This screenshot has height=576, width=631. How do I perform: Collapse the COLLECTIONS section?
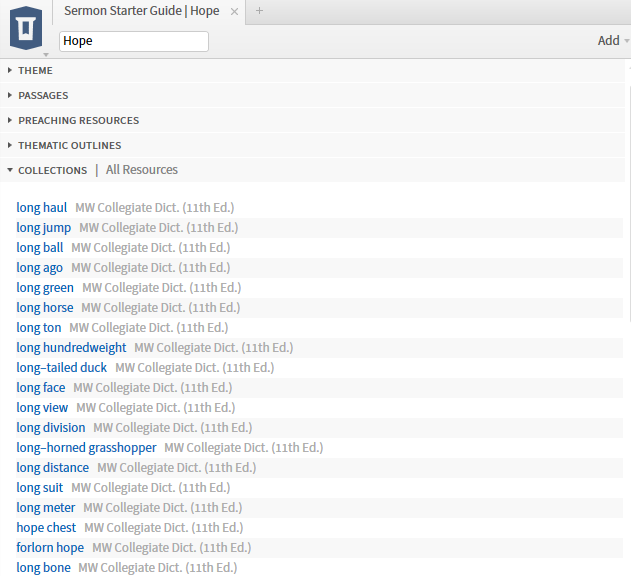[x=52, y=170]
